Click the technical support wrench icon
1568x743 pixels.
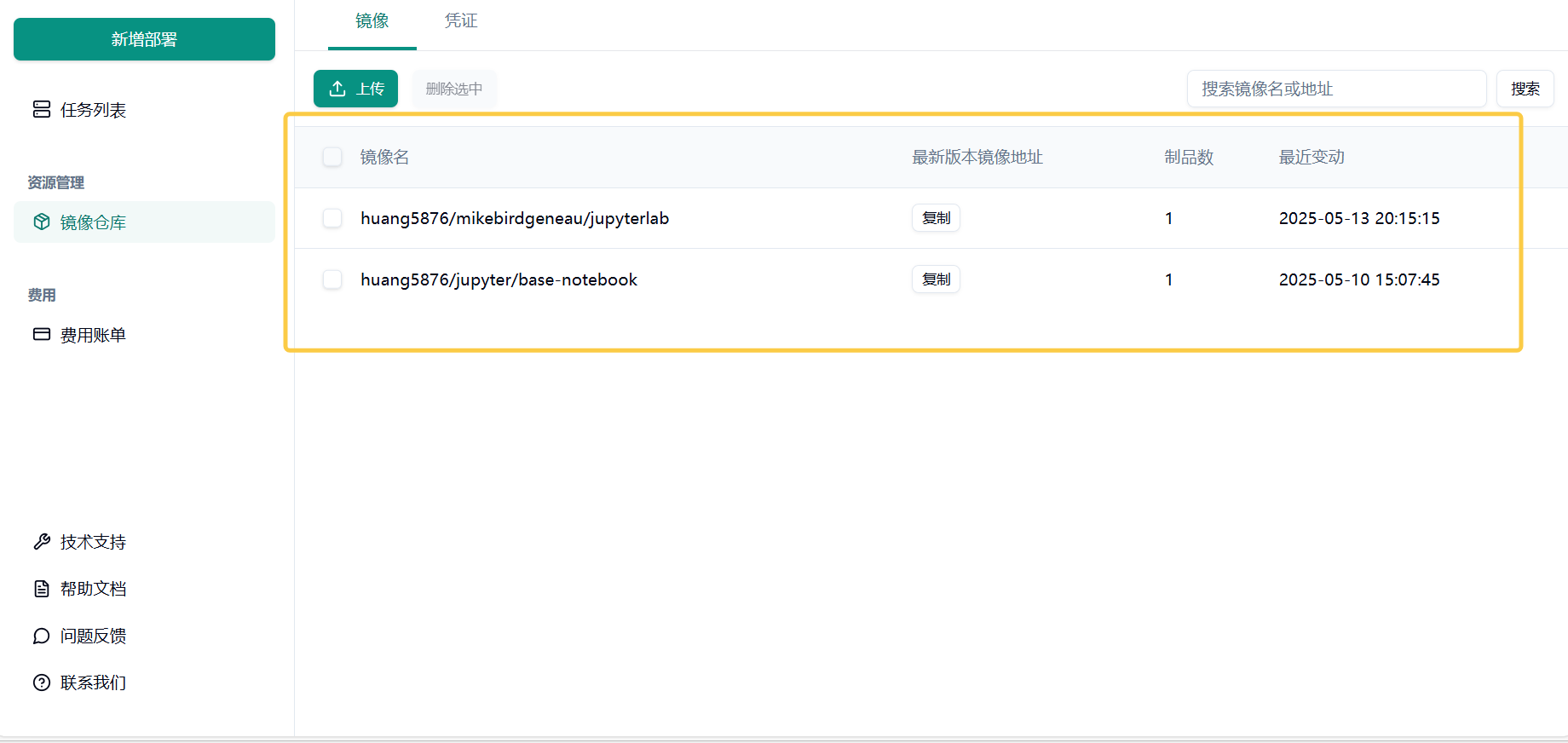point(41,542)
